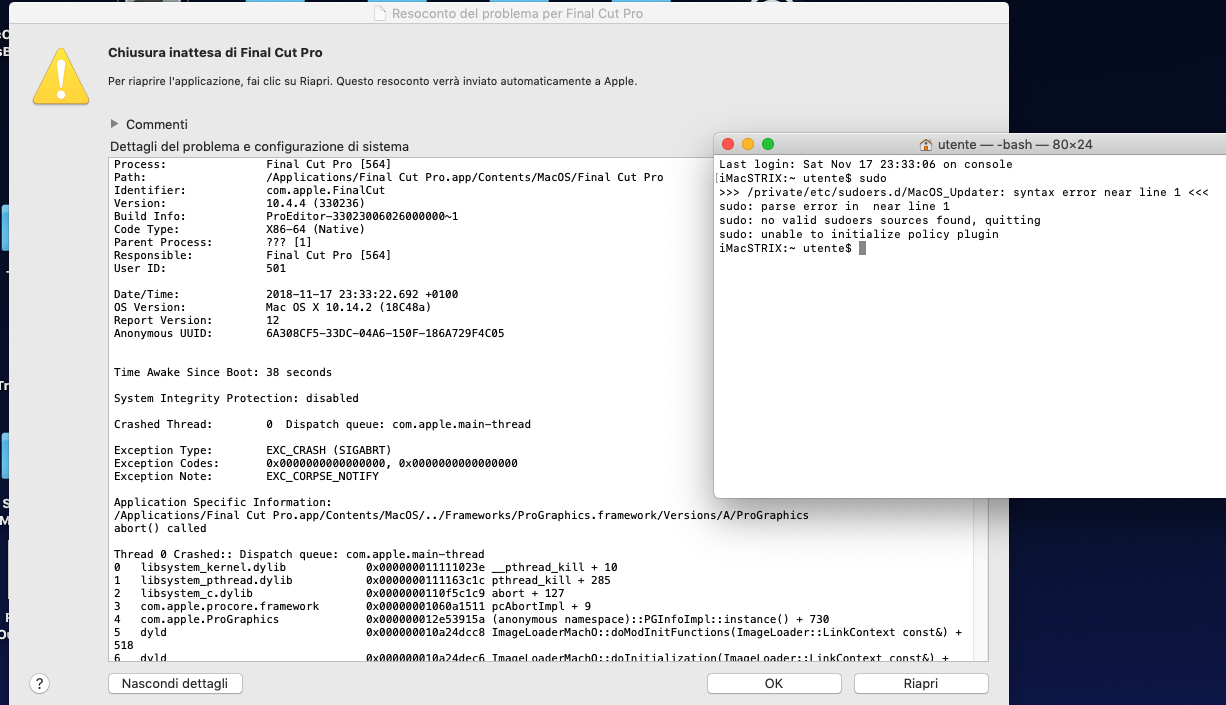
Task: Click 'Per riaprire l'applicazione' instruction text
Action: coord(372,81)
